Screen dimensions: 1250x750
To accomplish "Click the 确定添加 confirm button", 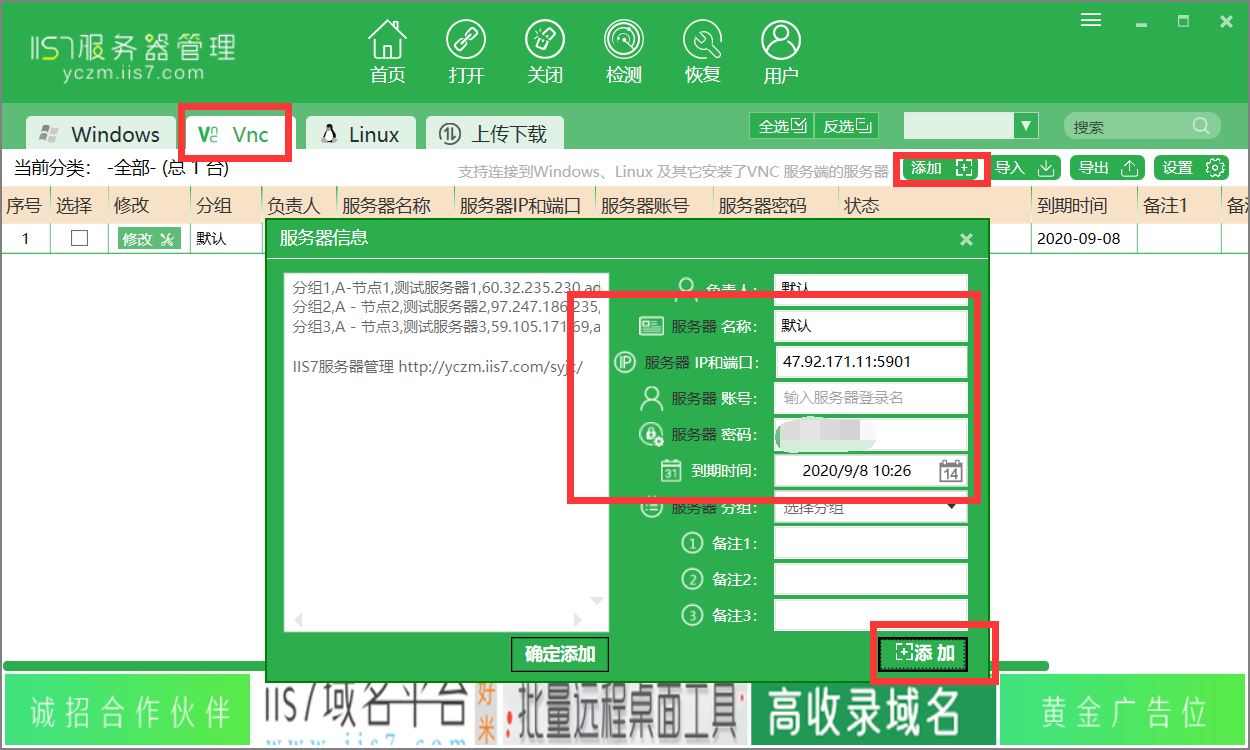I will (560, 654).
